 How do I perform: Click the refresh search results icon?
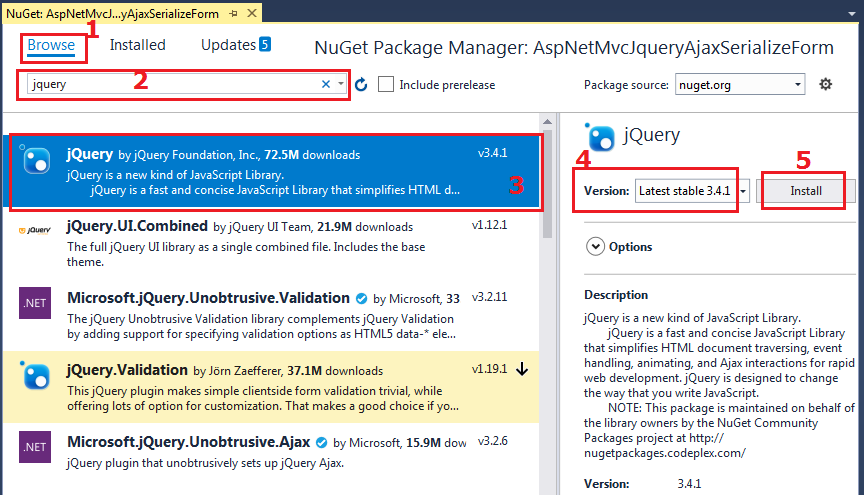pyautogui.click(x=361, y=85)
